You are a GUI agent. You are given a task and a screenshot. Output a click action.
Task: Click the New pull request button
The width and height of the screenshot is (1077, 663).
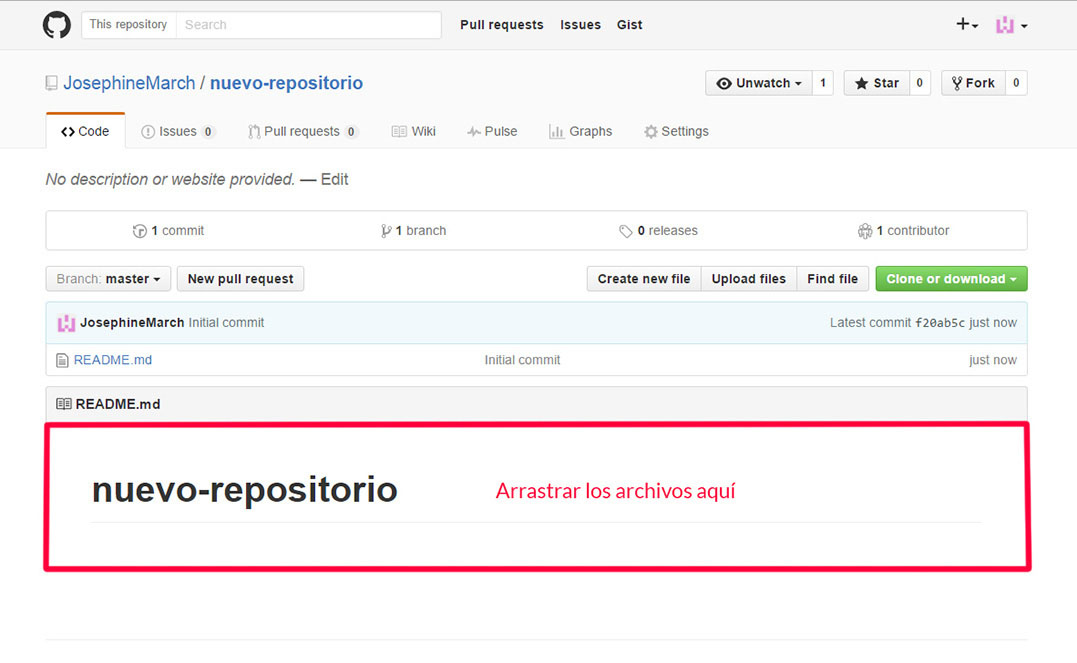tap(240, 279)
